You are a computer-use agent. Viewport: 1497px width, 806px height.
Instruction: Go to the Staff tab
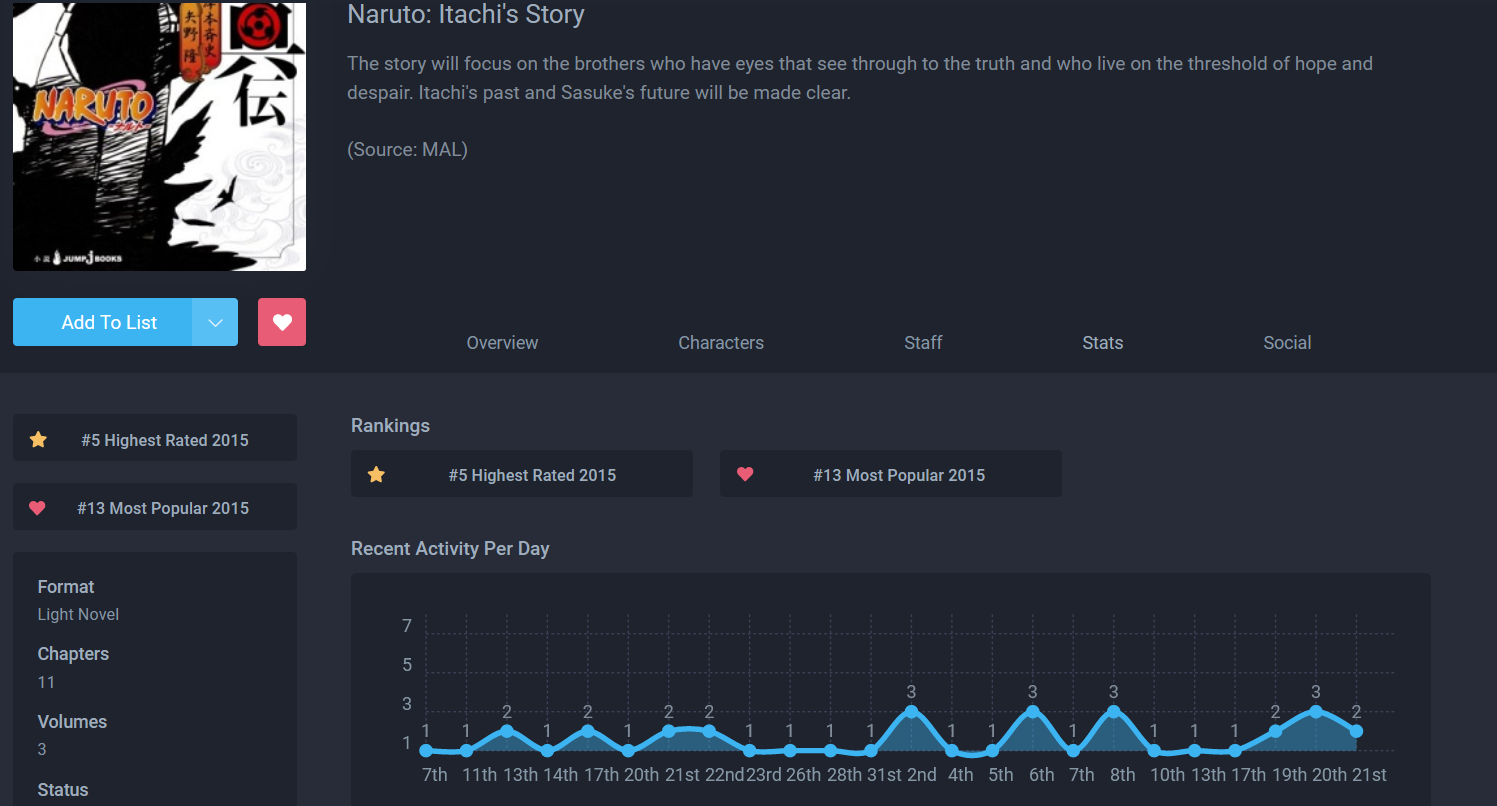(923, 343)
